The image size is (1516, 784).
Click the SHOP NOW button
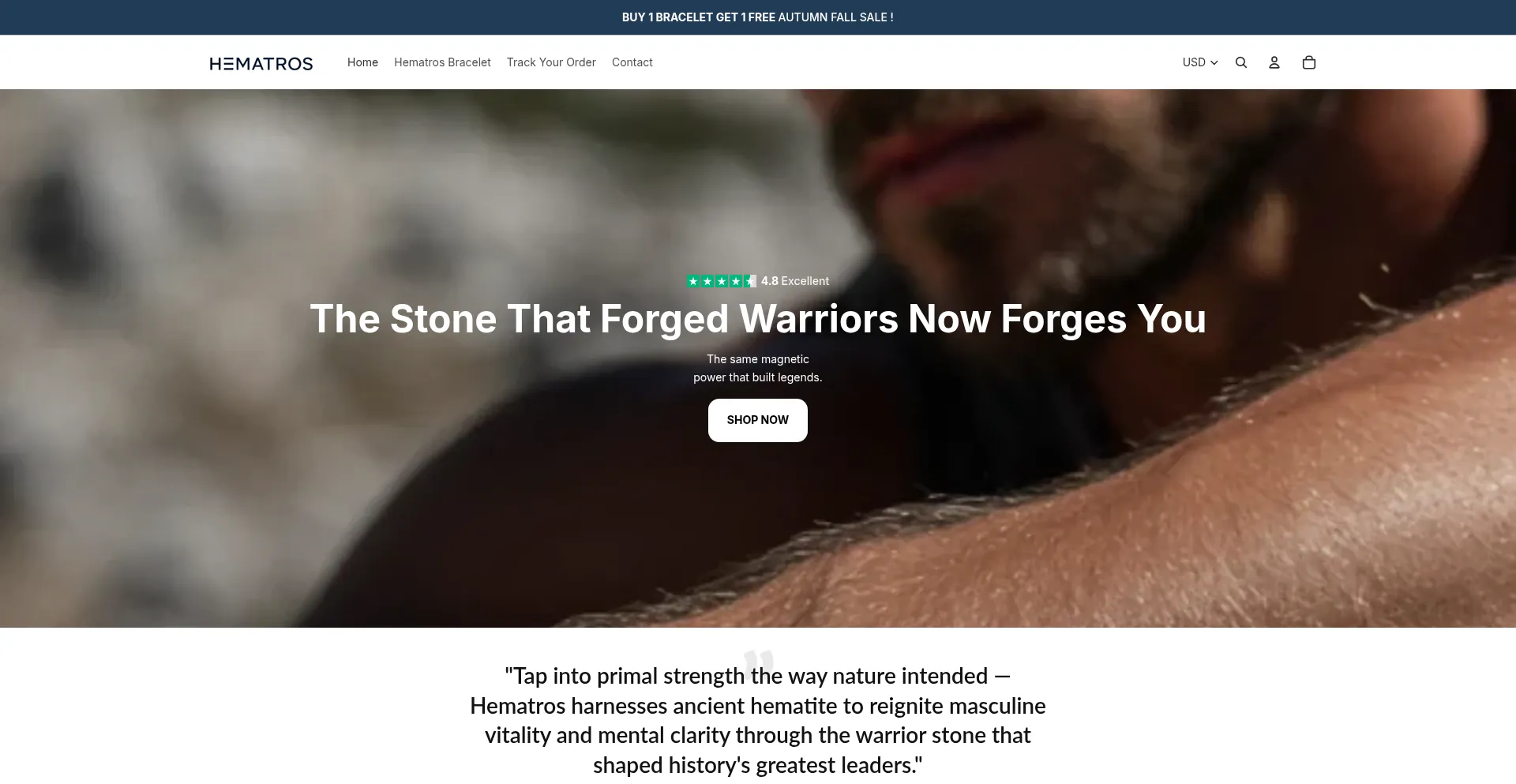758,420
